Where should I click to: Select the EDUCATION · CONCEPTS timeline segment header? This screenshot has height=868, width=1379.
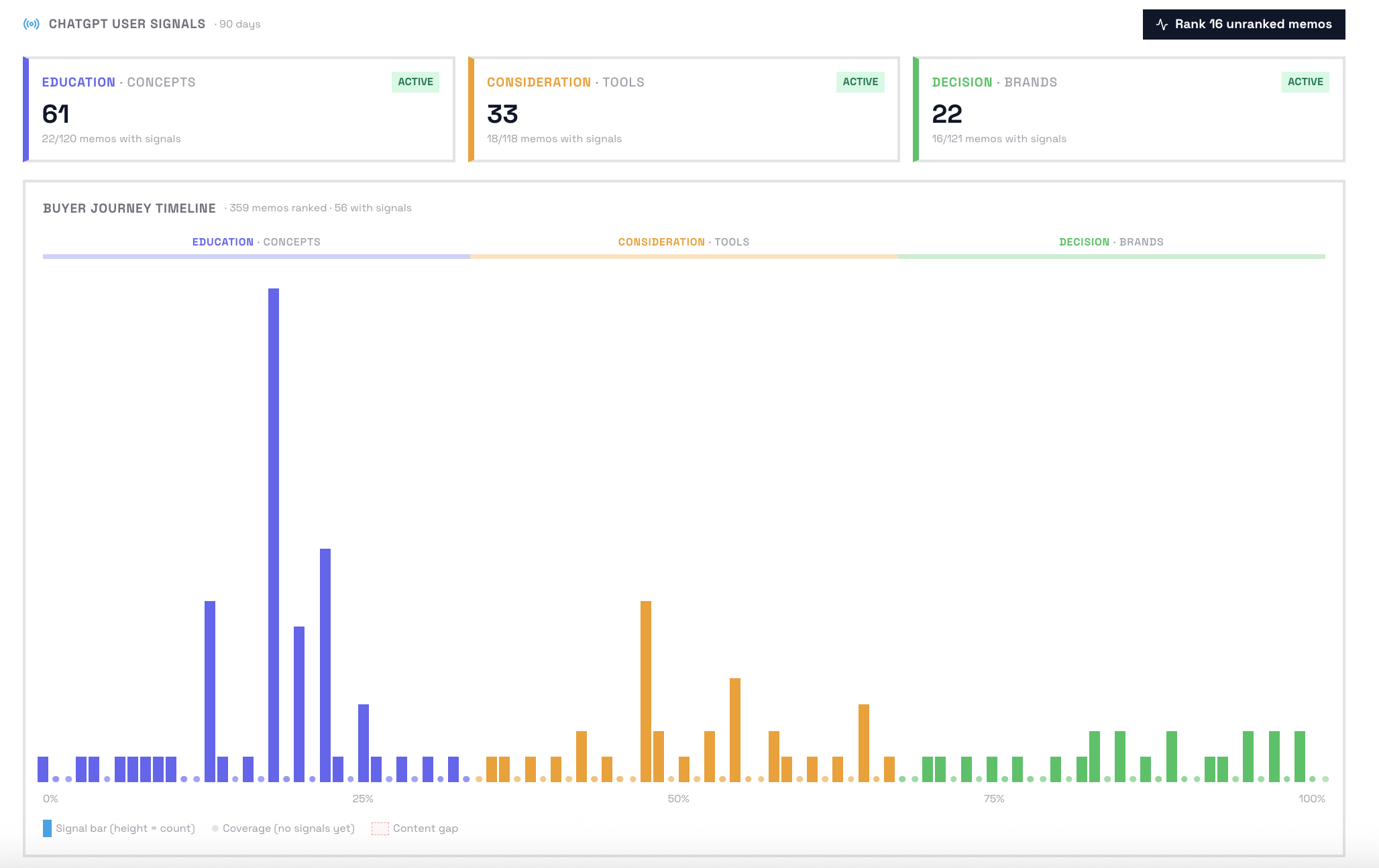point(256,241)
